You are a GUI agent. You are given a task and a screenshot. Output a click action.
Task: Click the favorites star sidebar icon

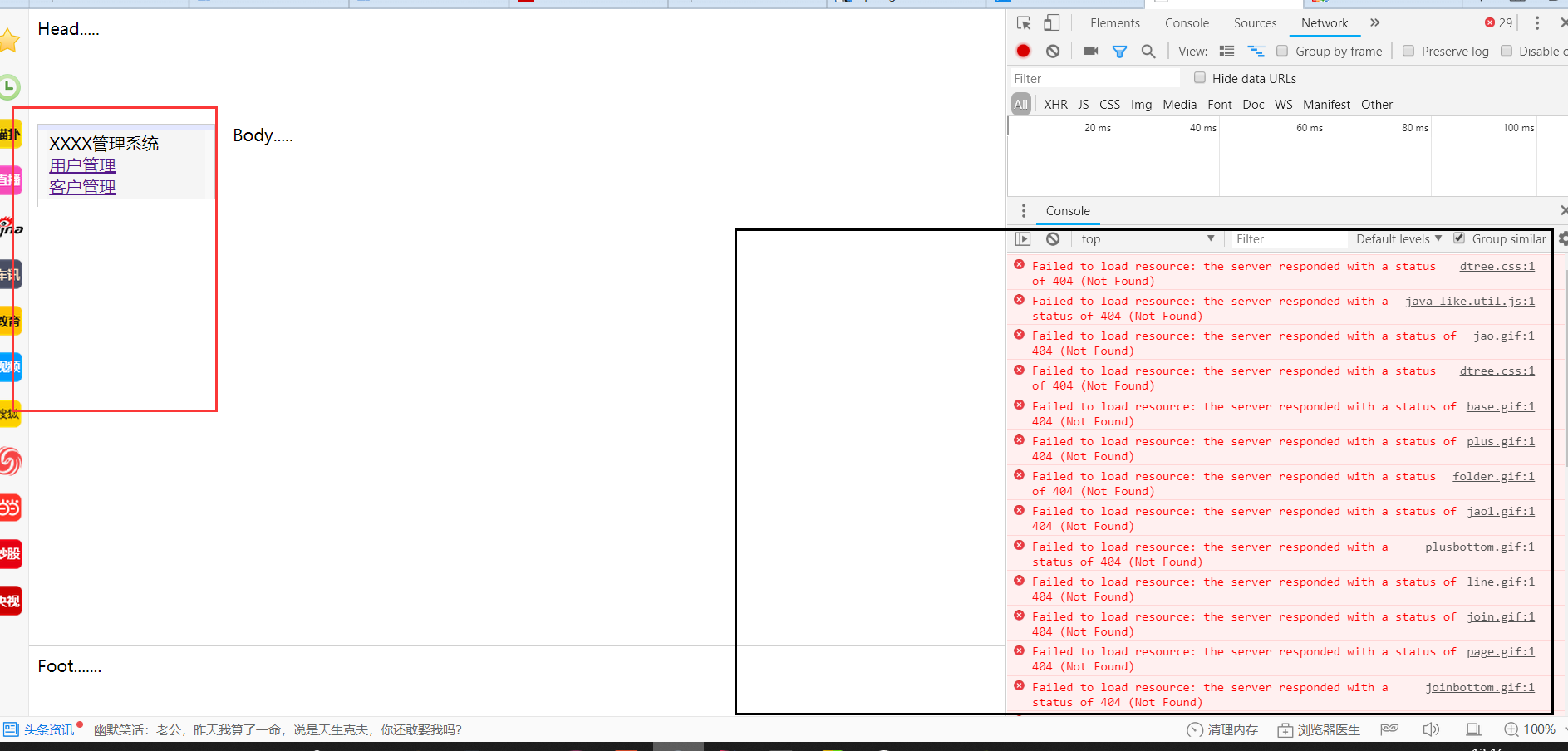pos(9,40)
